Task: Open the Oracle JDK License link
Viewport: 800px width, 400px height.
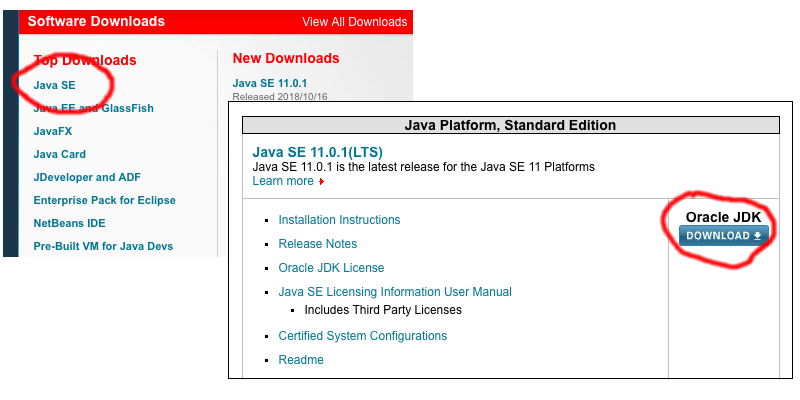Action: tap(331, 268)
